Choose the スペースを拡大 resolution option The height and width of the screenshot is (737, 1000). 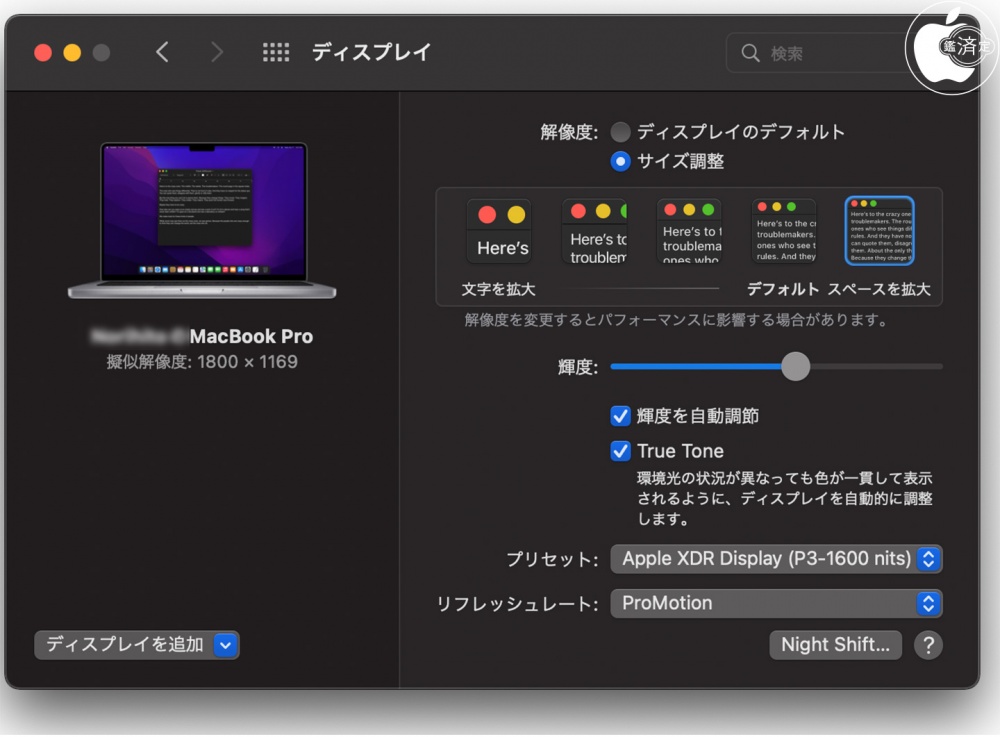coord(879,231)
